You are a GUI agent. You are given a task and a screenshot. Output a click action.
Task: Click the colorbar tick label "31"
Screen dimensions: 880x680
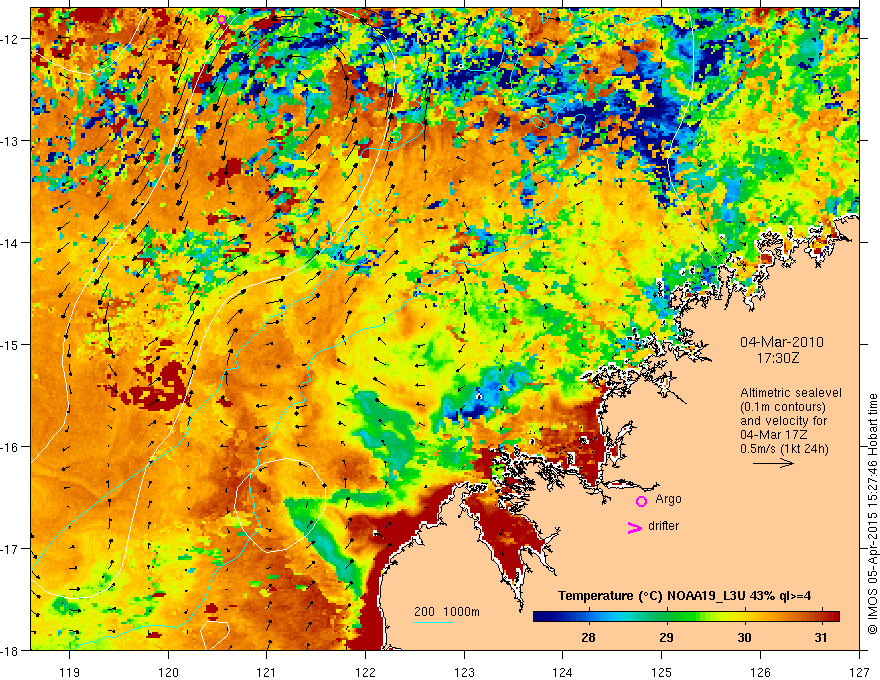coord(821,637)
